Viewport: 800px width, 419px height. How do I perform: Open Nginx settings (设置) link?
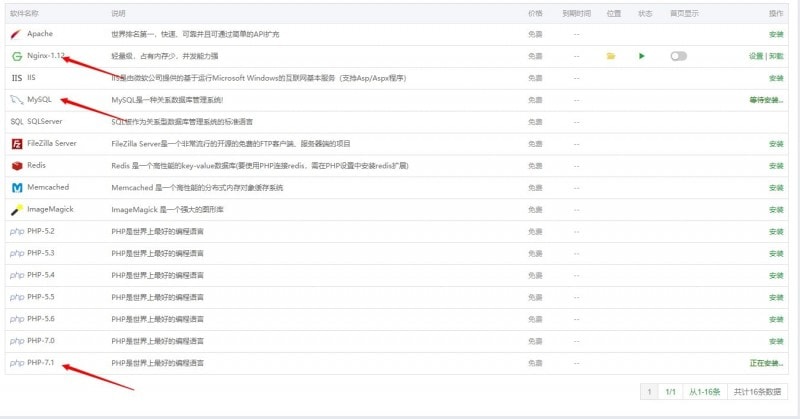pos(755,56)
